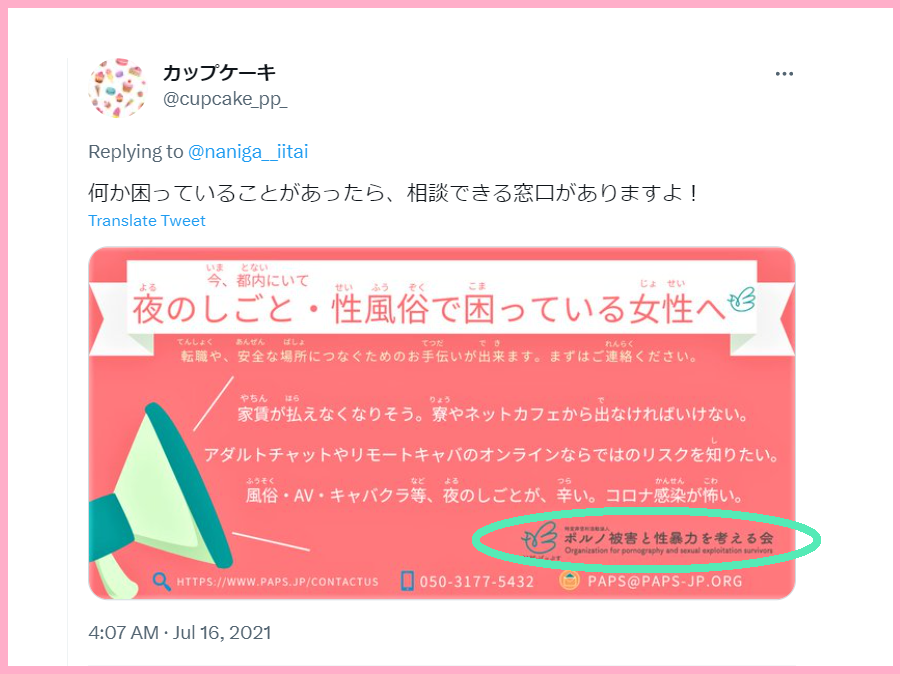The width and height of the screenshot is (900, 674).
Task: Click the mail icon beside PAPS@PAPS-JP.ORG
Action: click(569, 580)
